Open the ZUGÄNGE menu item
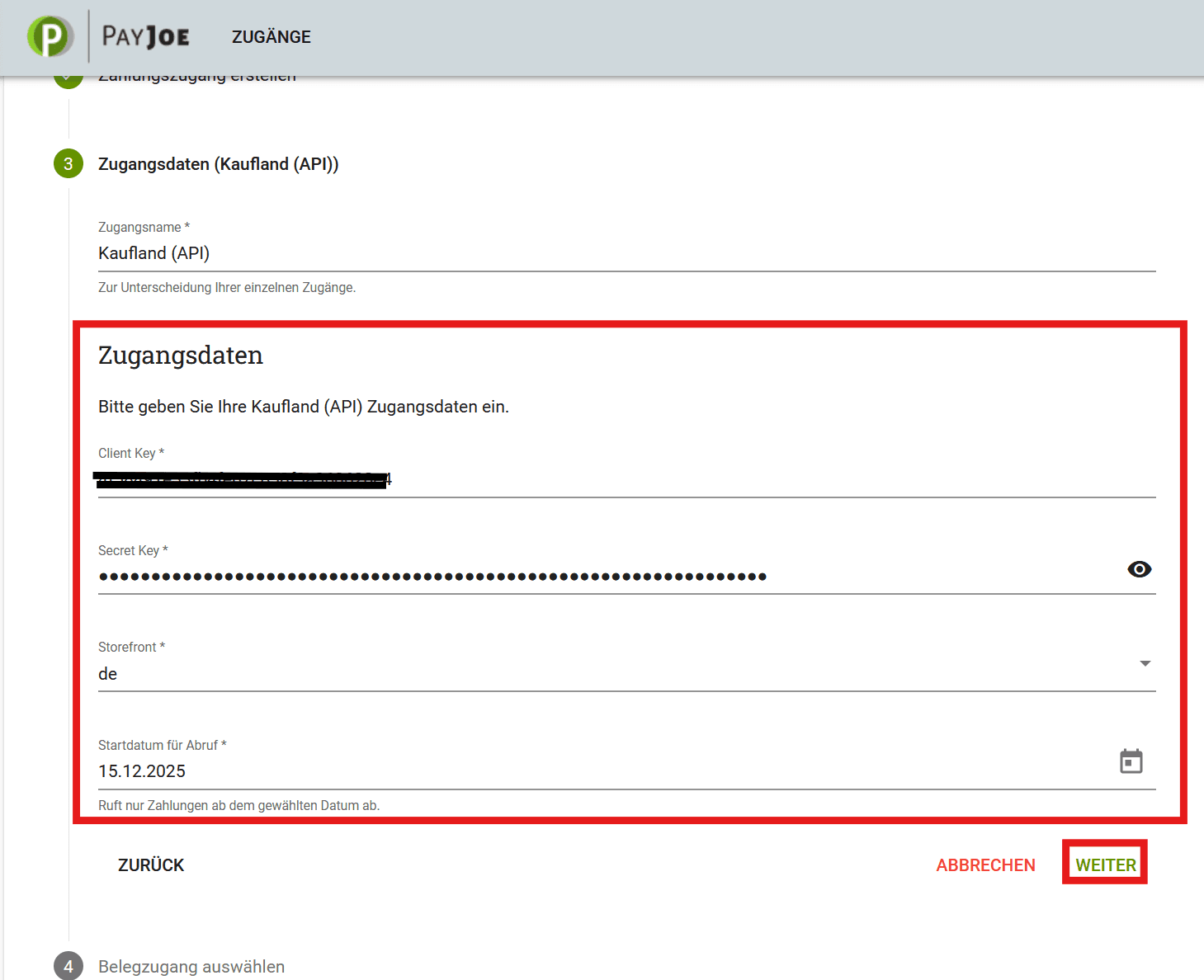Viewport: 1204px width, 980px height. point(271,36)
